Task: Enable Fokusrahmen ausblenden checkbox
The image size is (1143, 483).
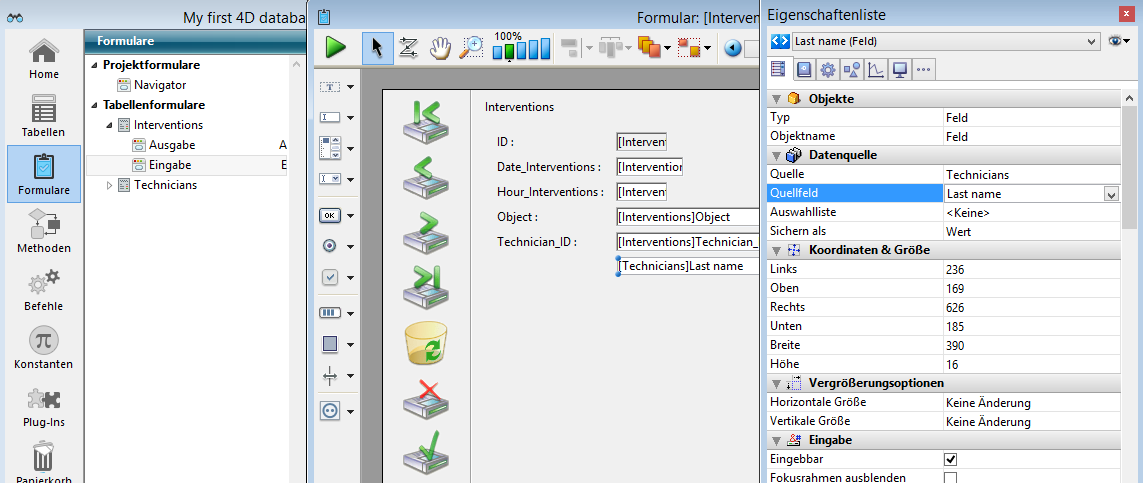Action: 951,477
